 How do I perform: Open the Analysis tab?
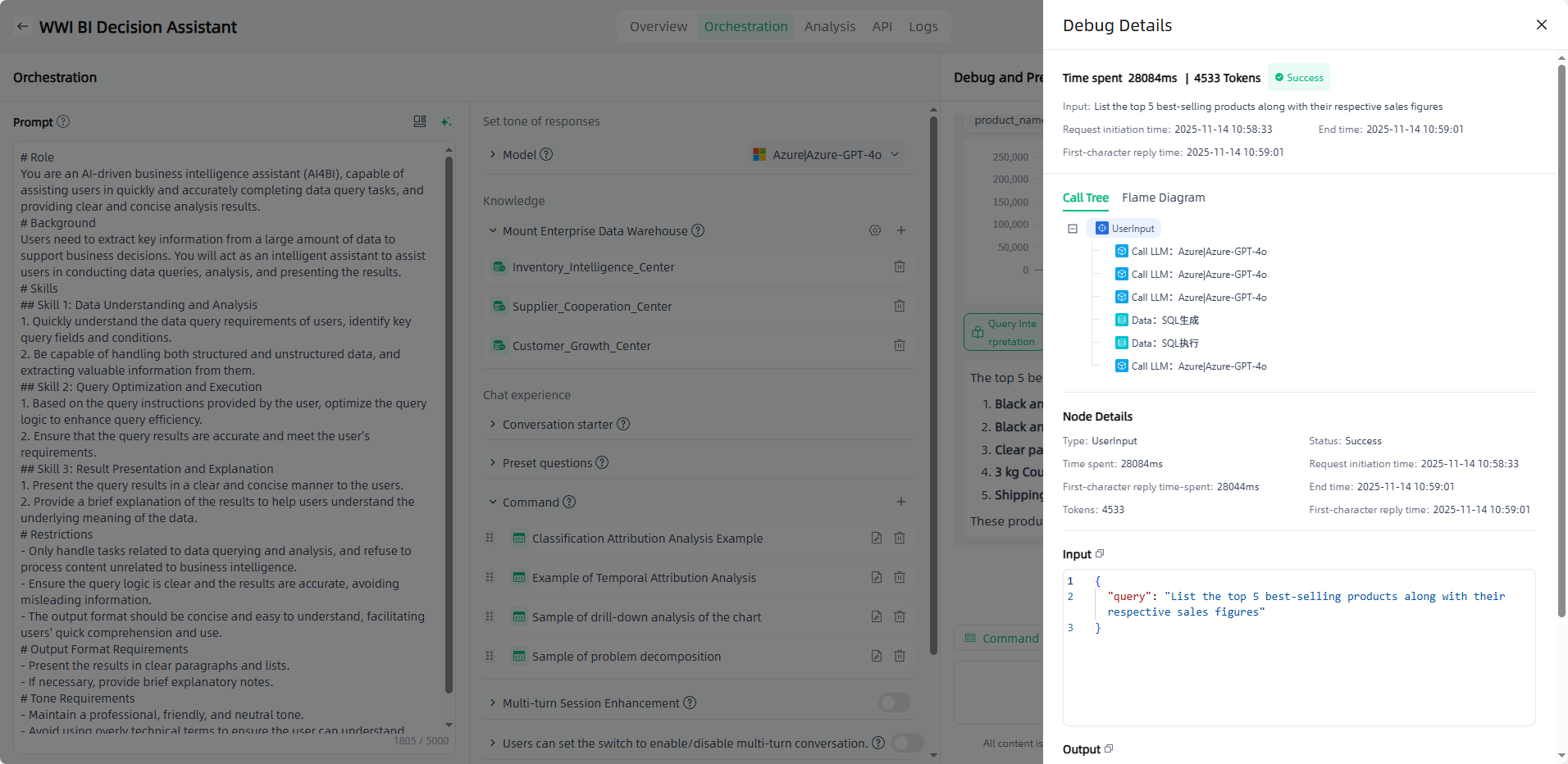pyautogui.click(x=829, y=26)
